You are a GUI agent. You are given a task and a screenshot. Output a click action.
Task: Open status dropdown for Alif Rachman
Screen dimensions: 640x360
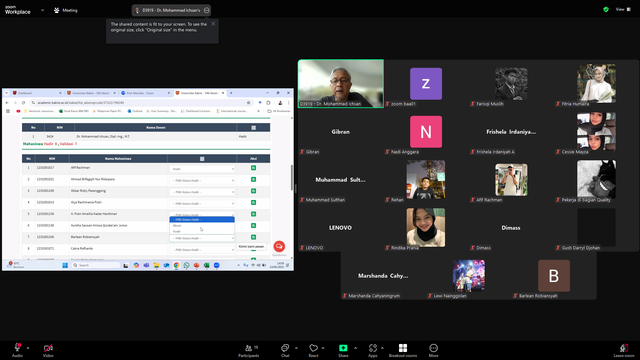click(x=202, y=169)
